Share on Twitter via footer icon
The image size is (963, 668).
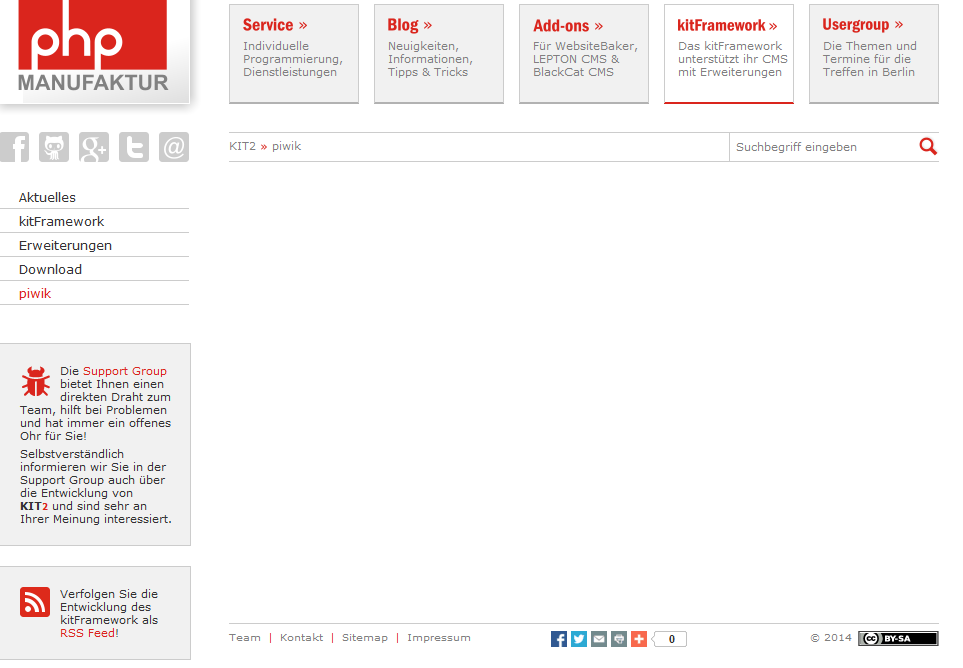pos(579,639)
